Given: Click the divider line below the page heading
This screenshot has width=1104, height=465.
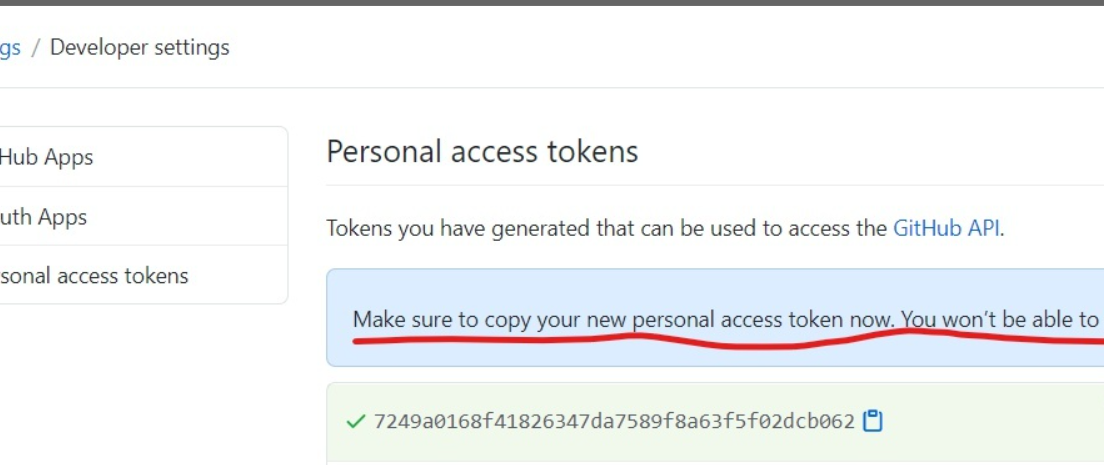Looking at the screenshot, I should 715,185.
